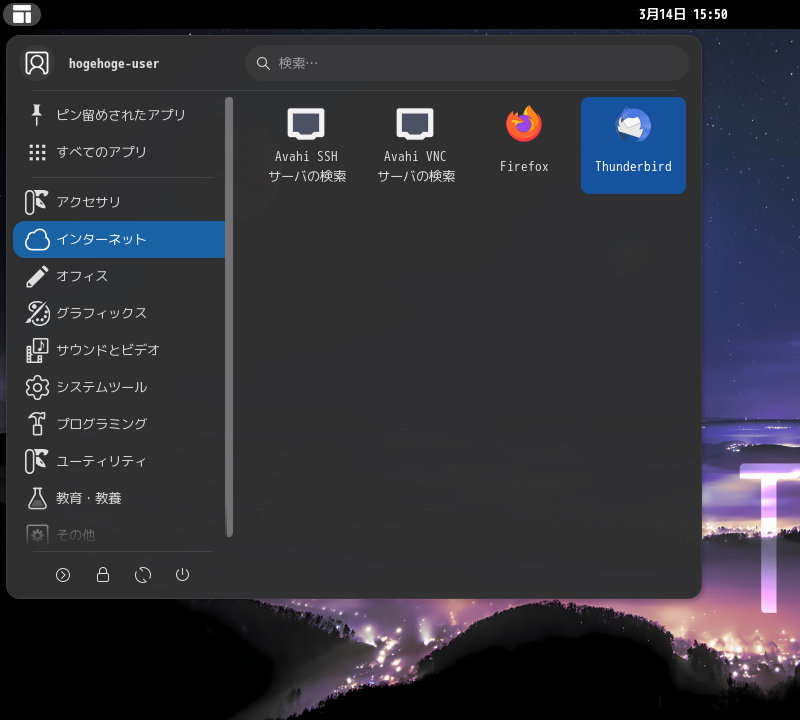The image size is (800, 720).
Task: Open Avahi VNC server browser
Action: 415,144
